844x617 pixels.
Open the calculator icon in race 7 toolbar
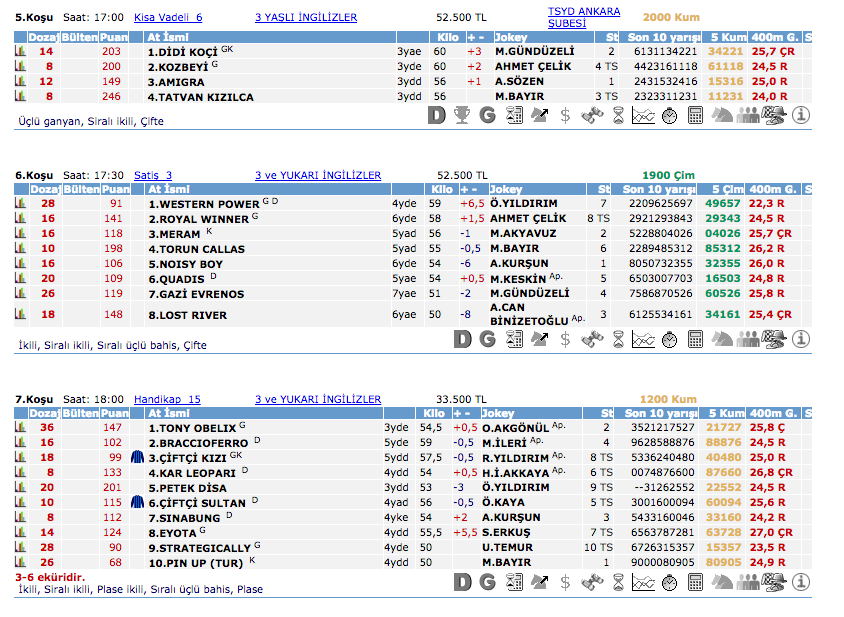[x=695, y=582]
